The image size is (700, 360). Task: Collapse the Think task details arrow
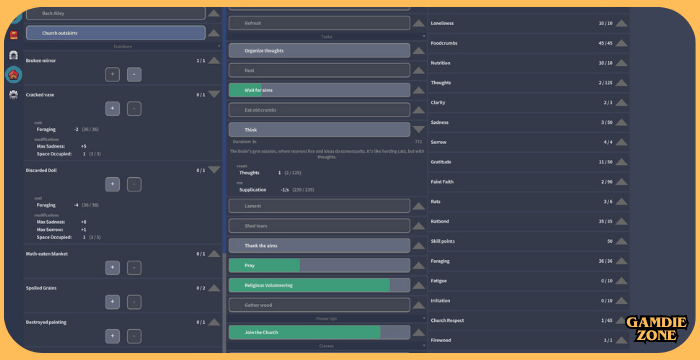(419, 130)
